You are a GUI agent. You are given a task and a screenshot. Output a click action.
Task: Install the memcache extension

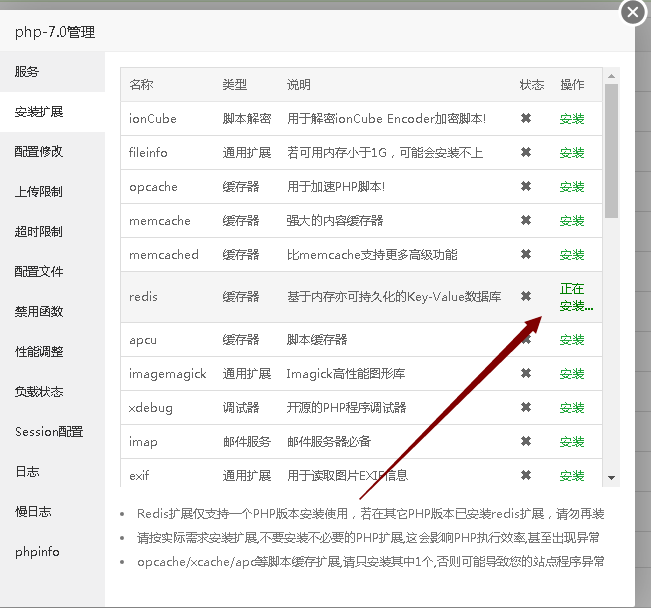tap(572, 221)
